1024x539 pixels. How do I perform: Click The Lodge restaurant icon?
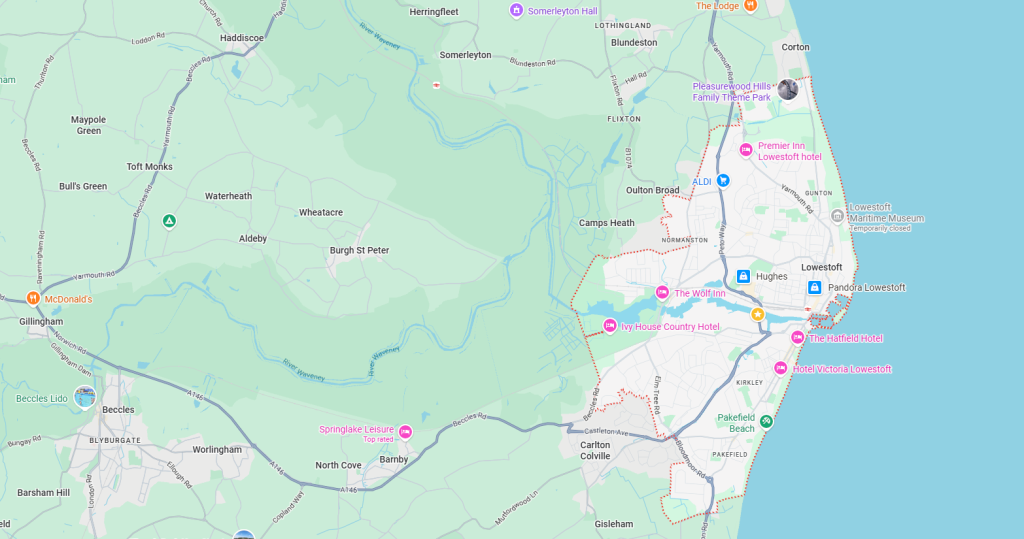(750, 6)
